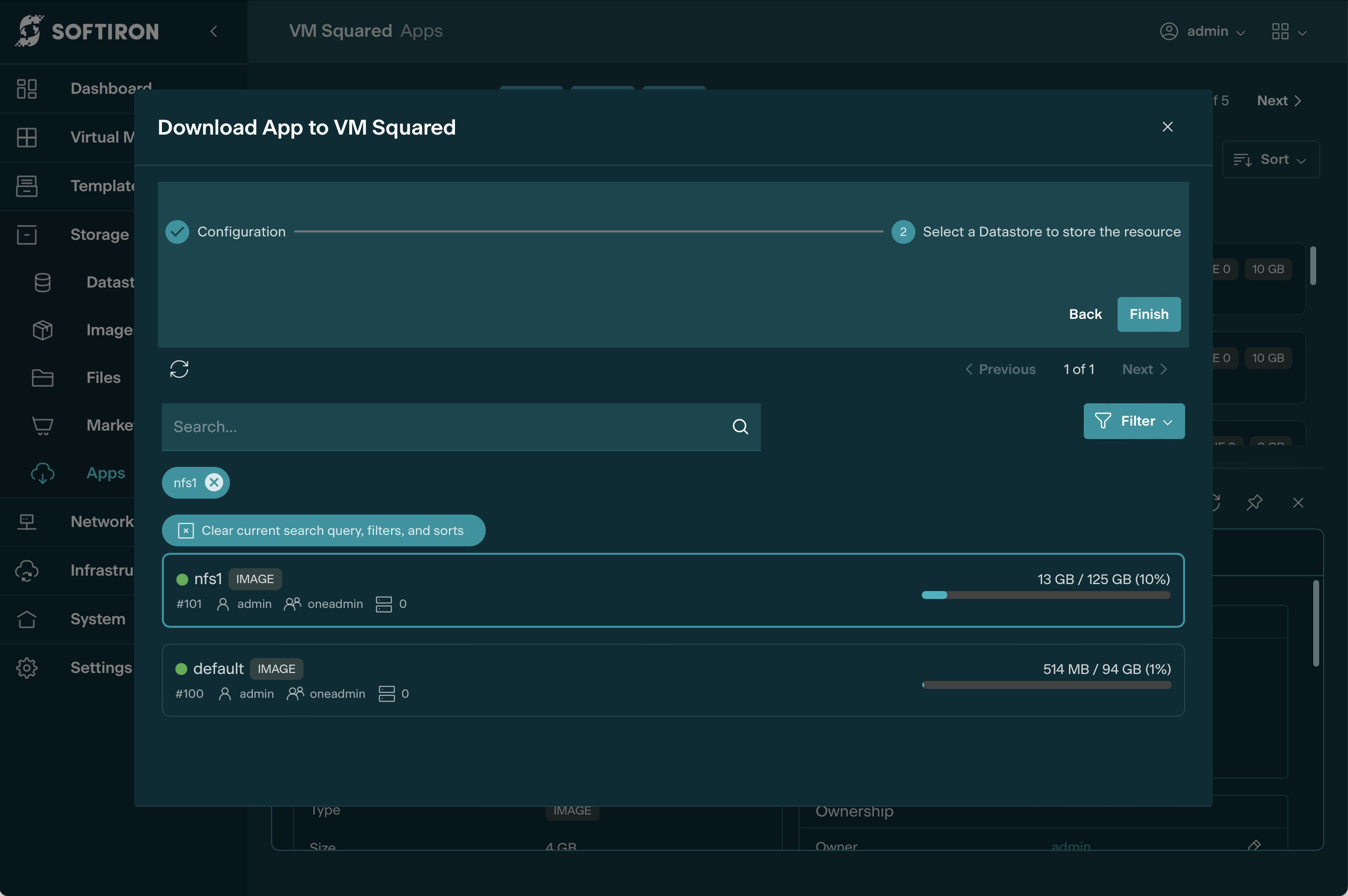Click the refresh datastore list icon

(x=179, y=369)
